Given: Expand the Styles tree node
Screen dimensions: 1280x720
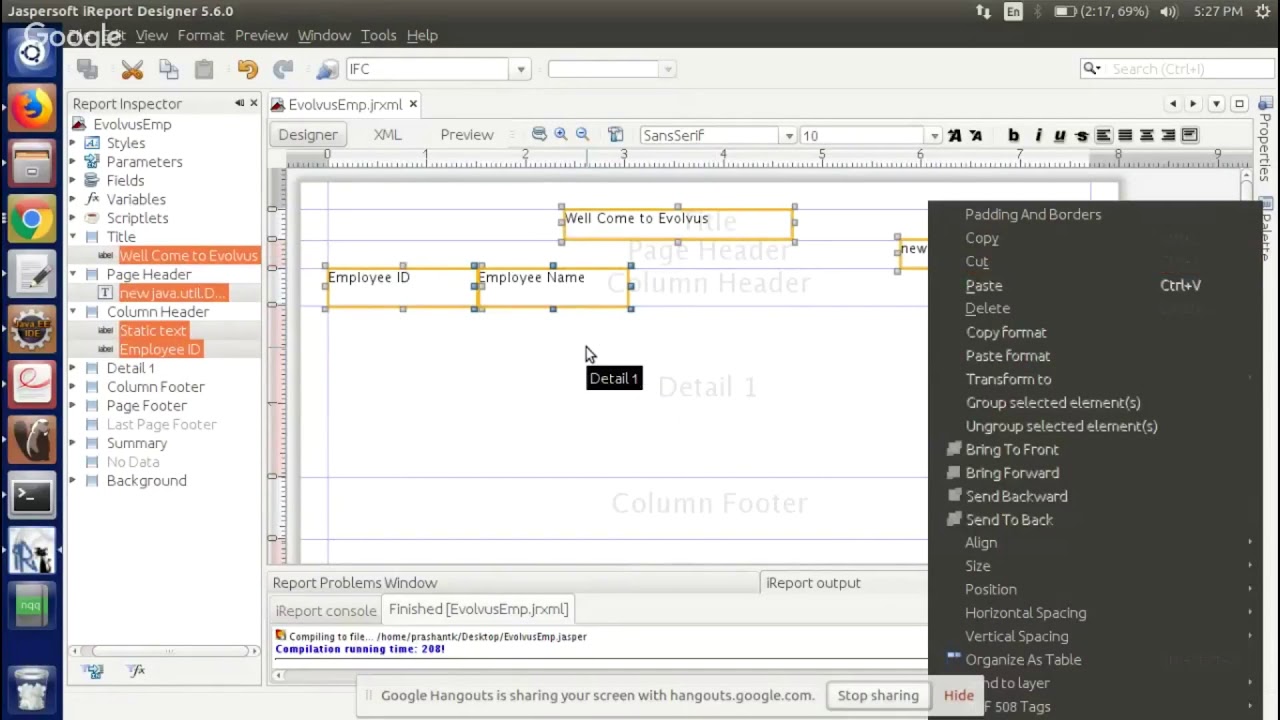Looking at the screenshot, I should pyautogui.click(x=72, y=143).
